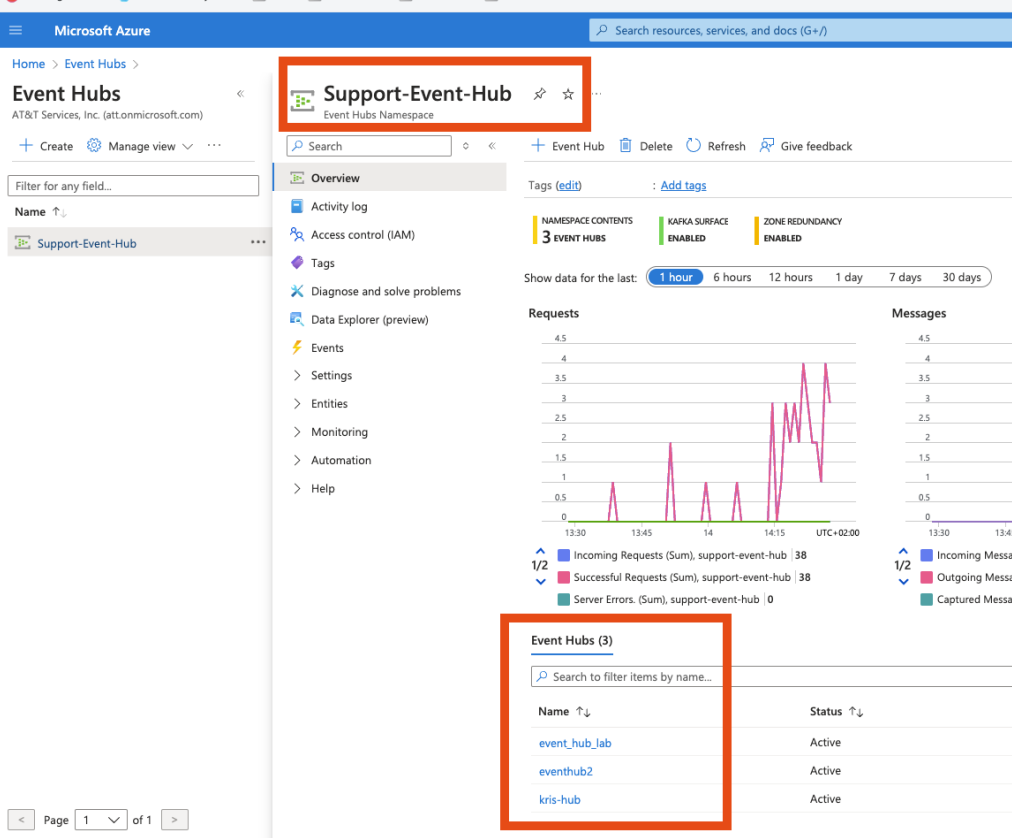
Task: Pin Support-Event-Hub to dashboard
Action: pyautogui.click(x=540, y=94)
